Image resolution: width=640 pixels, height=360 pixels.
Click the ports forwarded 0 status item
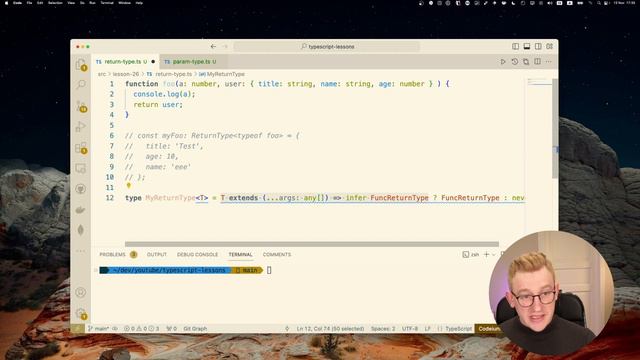(171, 328)
